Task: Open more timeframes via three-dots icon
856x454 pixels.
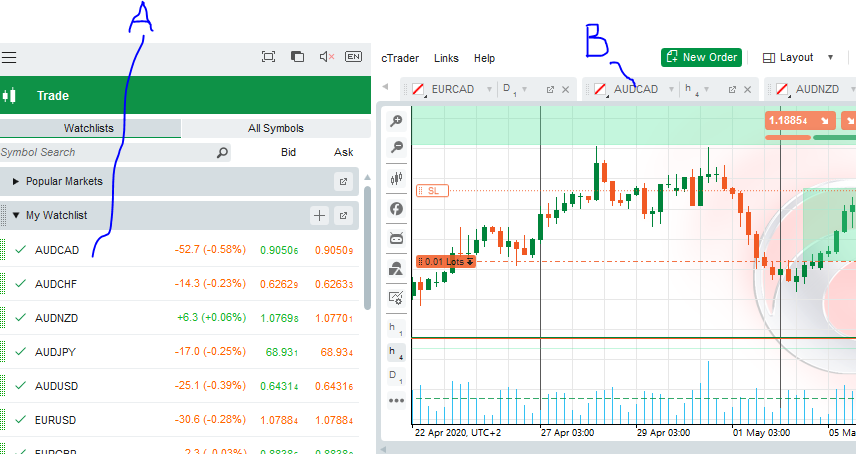Action: coord(396,401)
